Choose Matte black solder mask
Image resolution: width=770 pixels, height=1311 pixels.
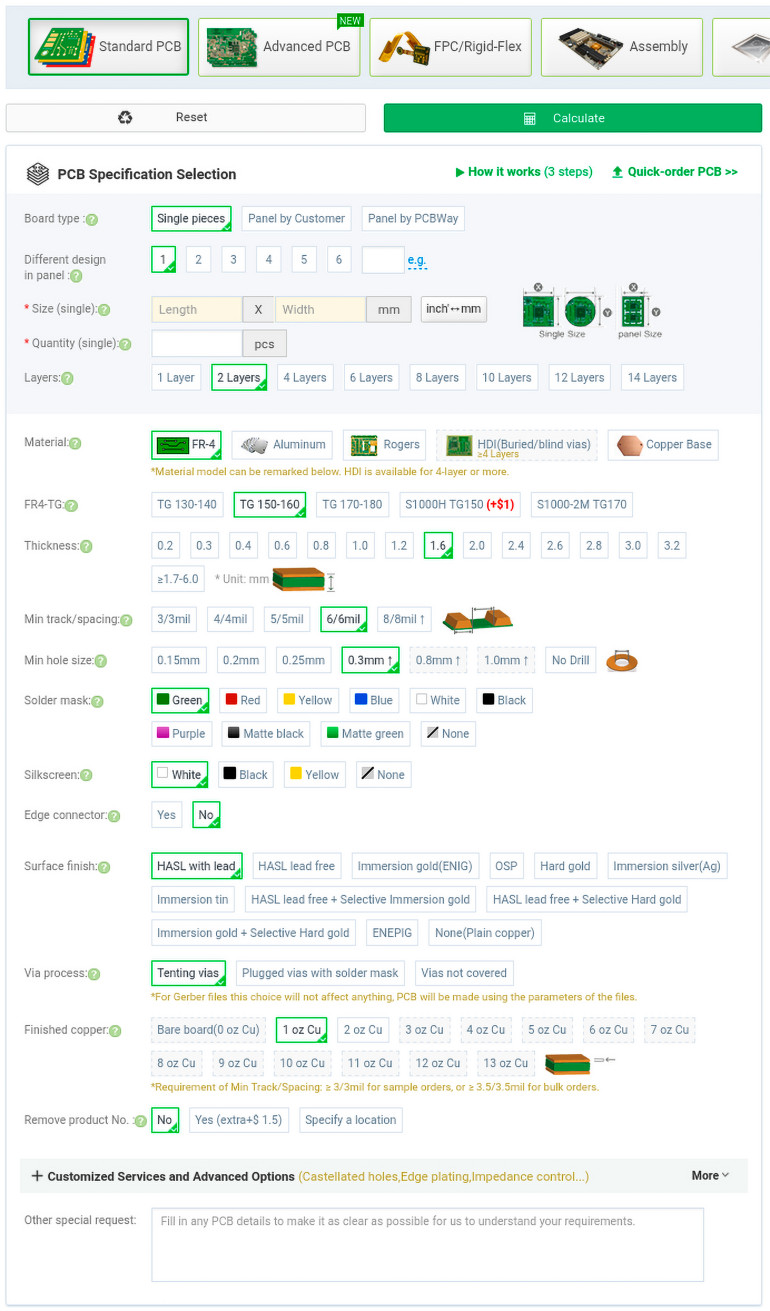[x=265, y=733]
